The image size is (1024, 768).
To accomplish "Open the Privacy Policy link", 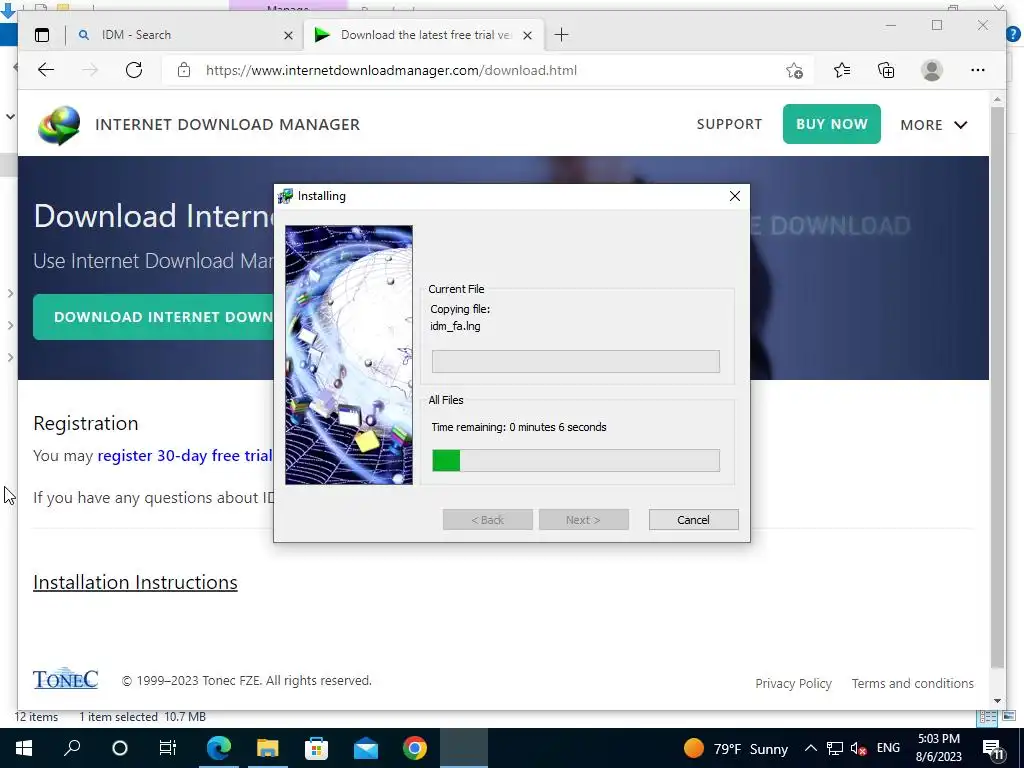I will tap(793, 683).
